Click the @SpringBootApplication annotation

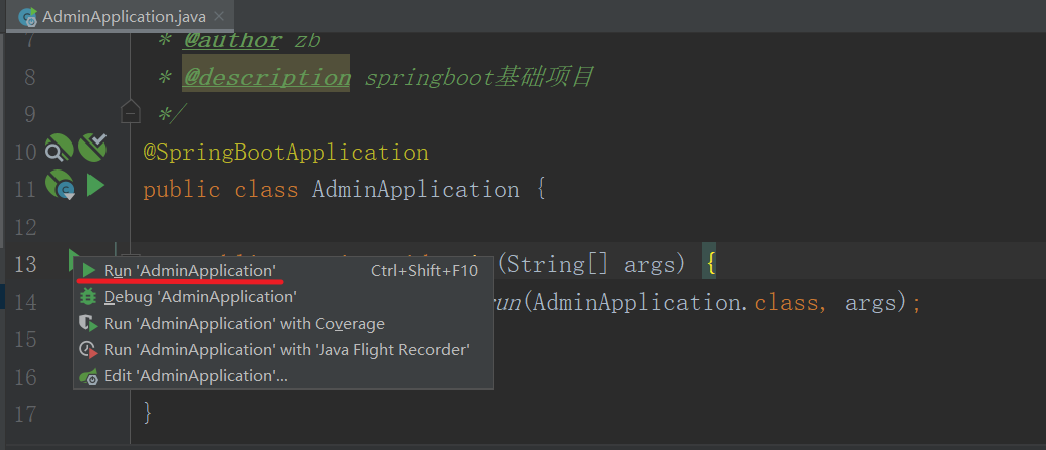[286, 153]
